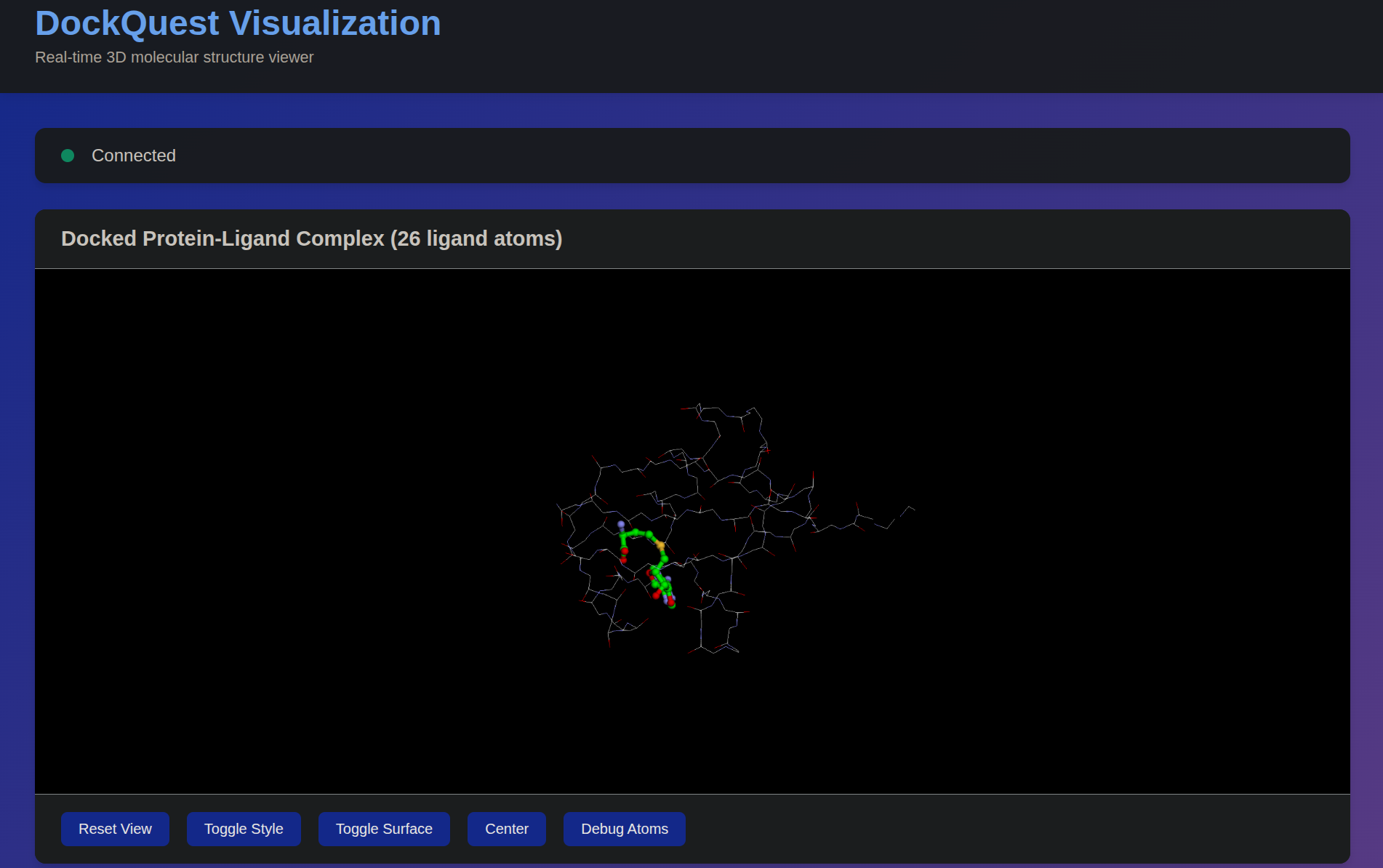Screen dimensions: 1383x868
Task: Open Debug Atoms output
Action: [624, 829]
